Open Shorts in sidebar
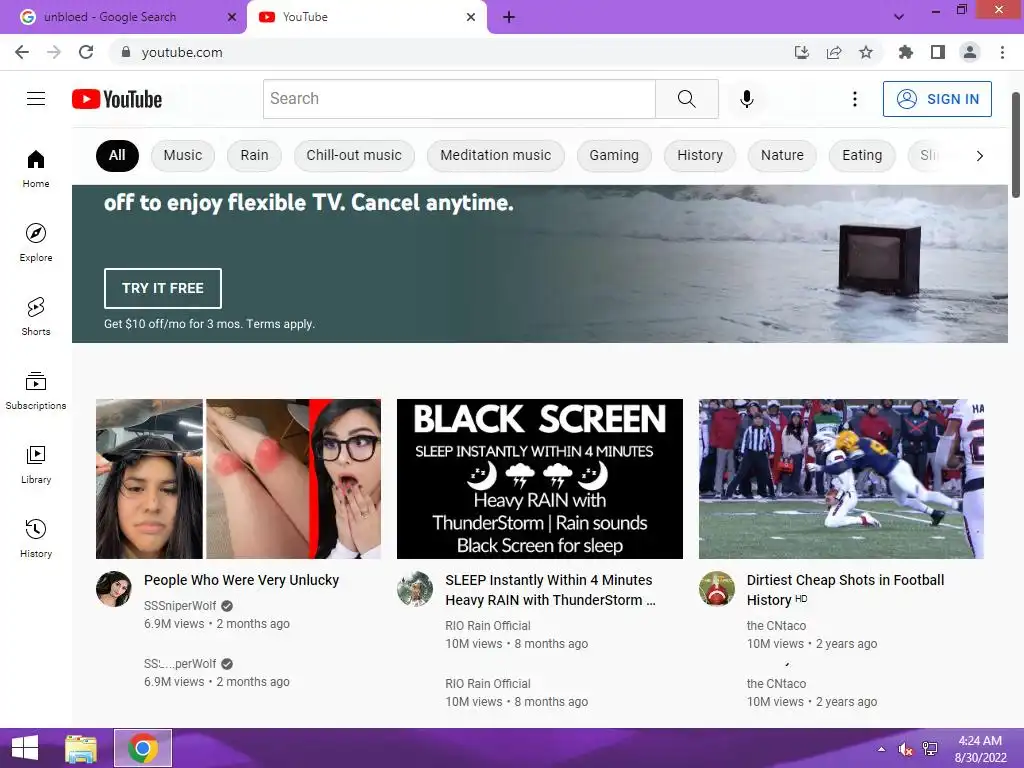Screen dimensions: 1024x768 tap(36, 316)
